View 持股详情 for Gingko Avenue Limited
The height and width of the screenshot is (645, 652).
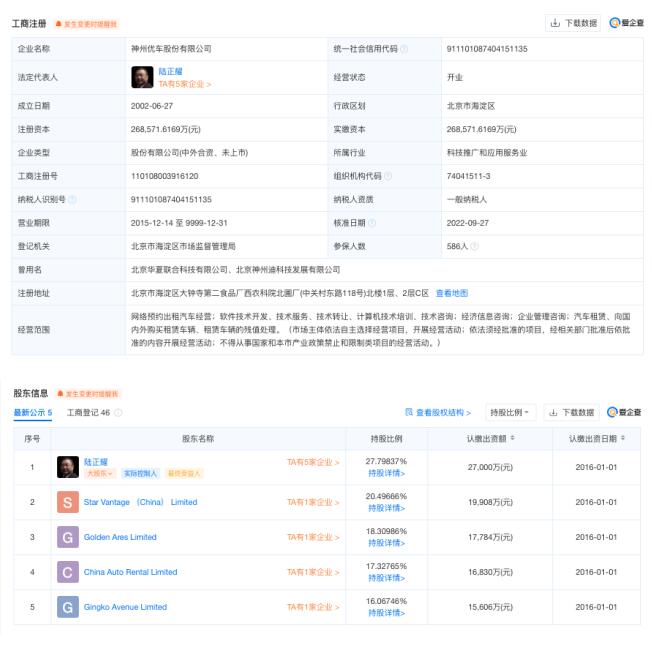pos(386,613)
